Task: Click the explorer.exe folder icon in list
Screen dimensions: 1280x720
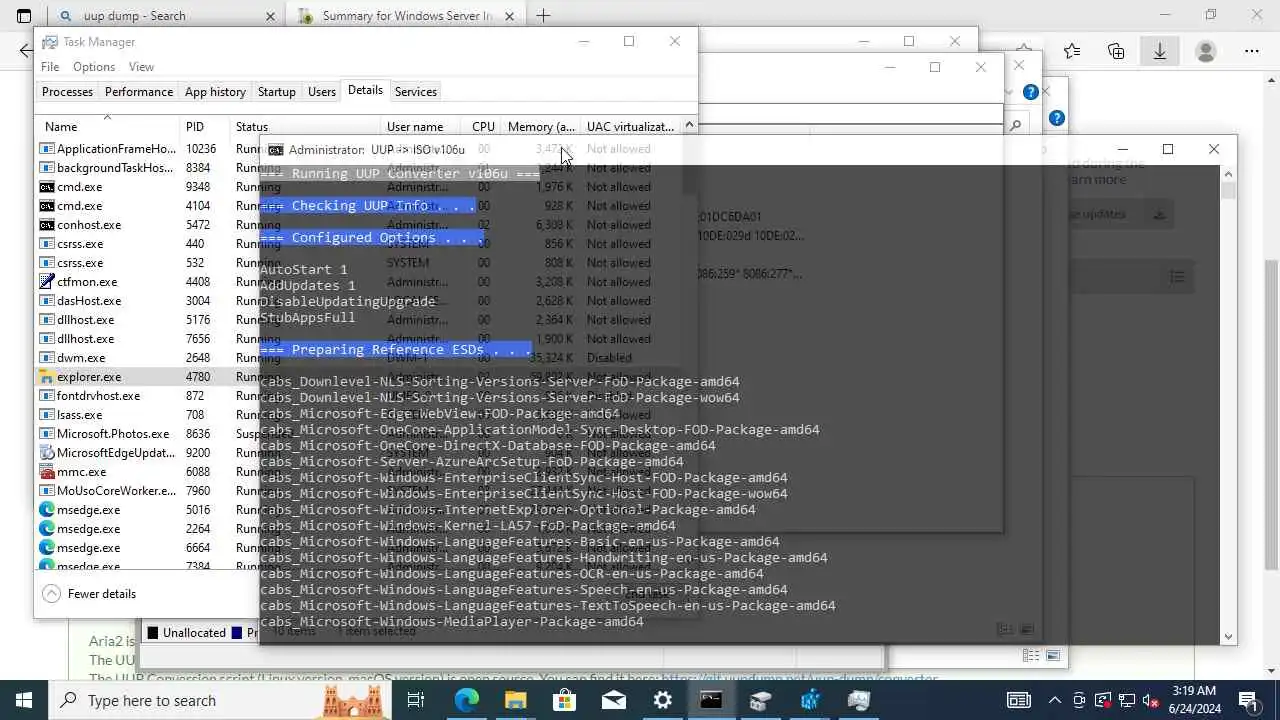Action: [x=46, y=377]
